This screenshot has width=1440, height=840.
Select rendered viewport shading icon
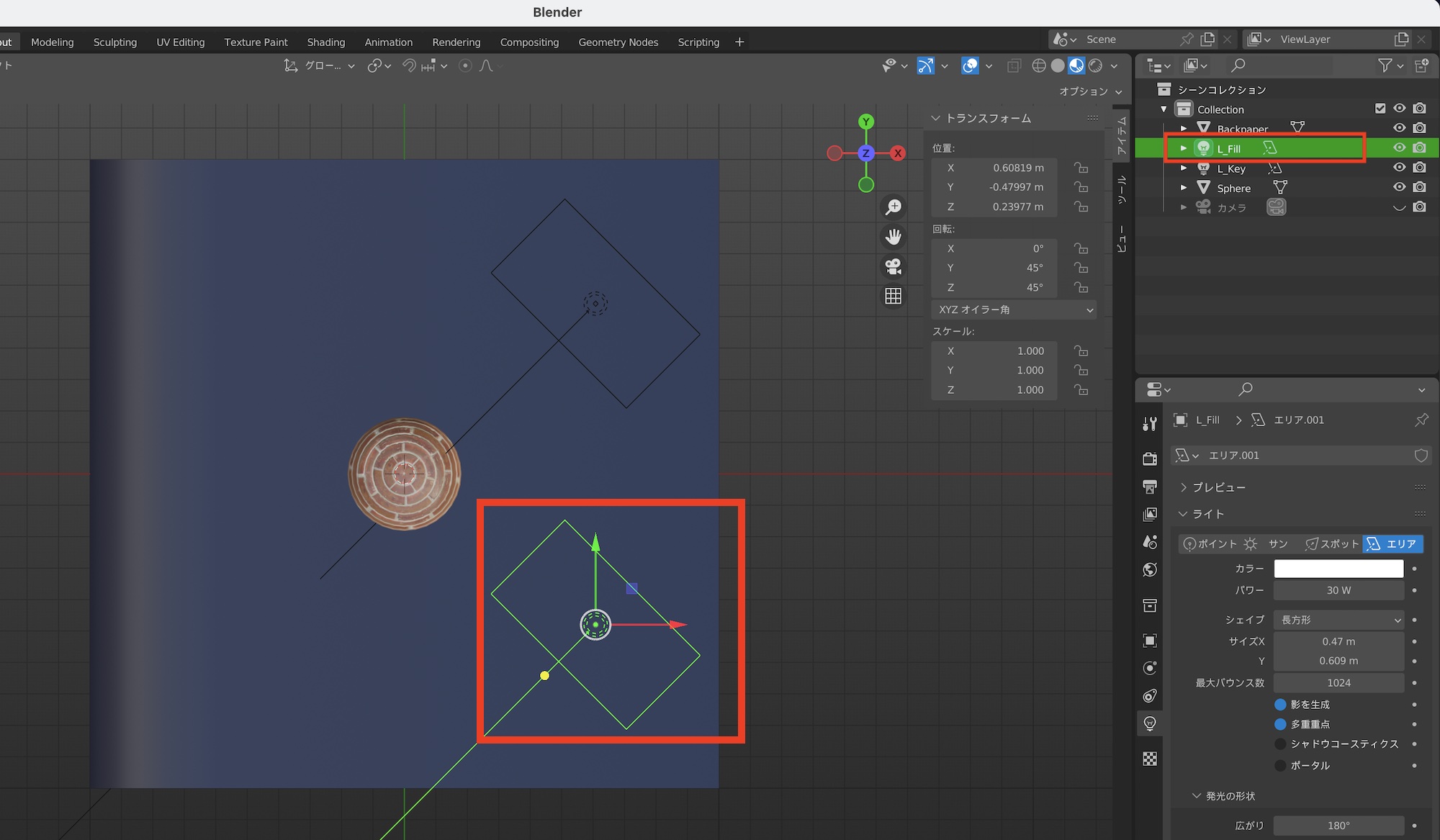pos(1095,66)
